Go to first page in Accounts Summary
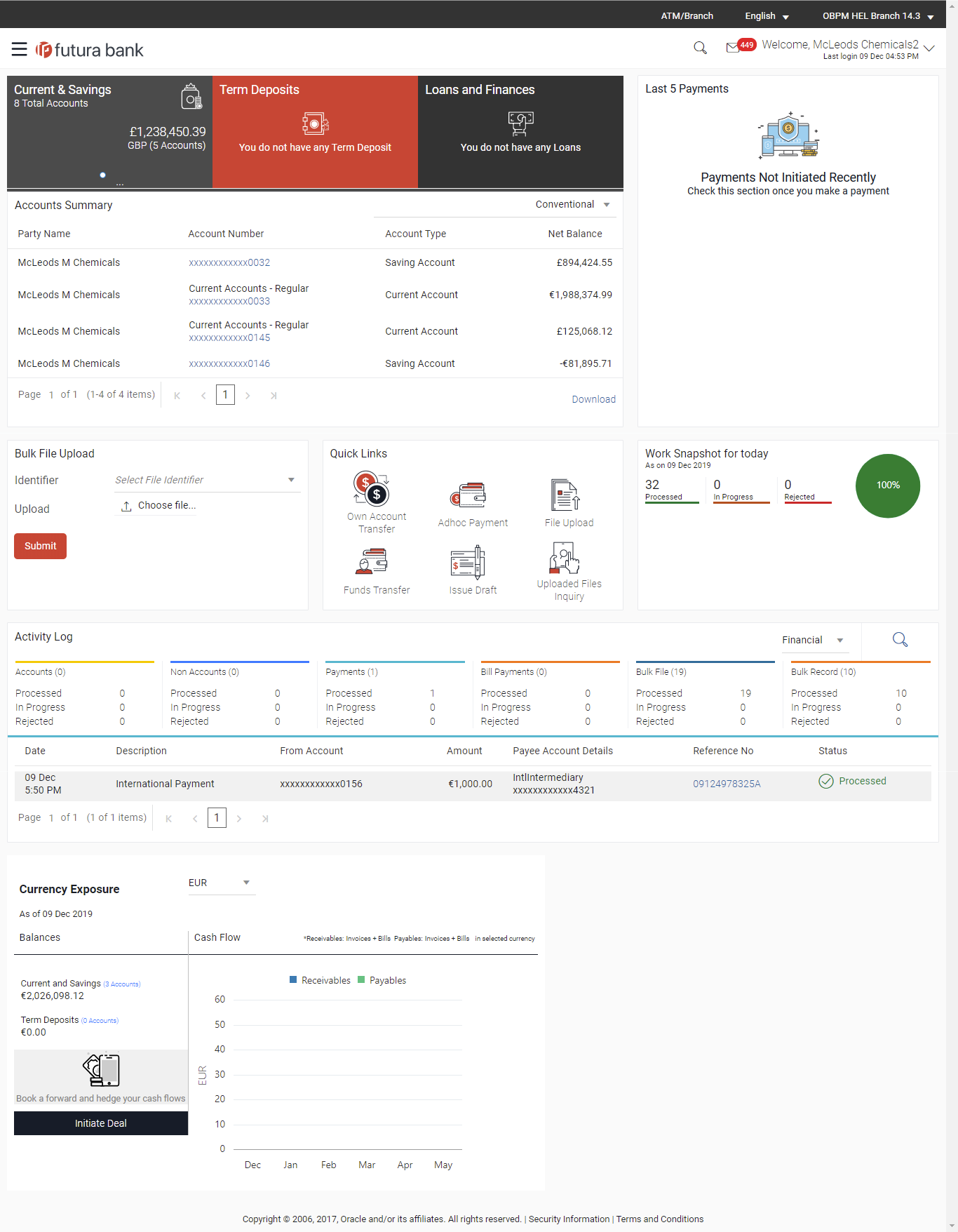958x1232 pixels. click(x=177, y=396)
